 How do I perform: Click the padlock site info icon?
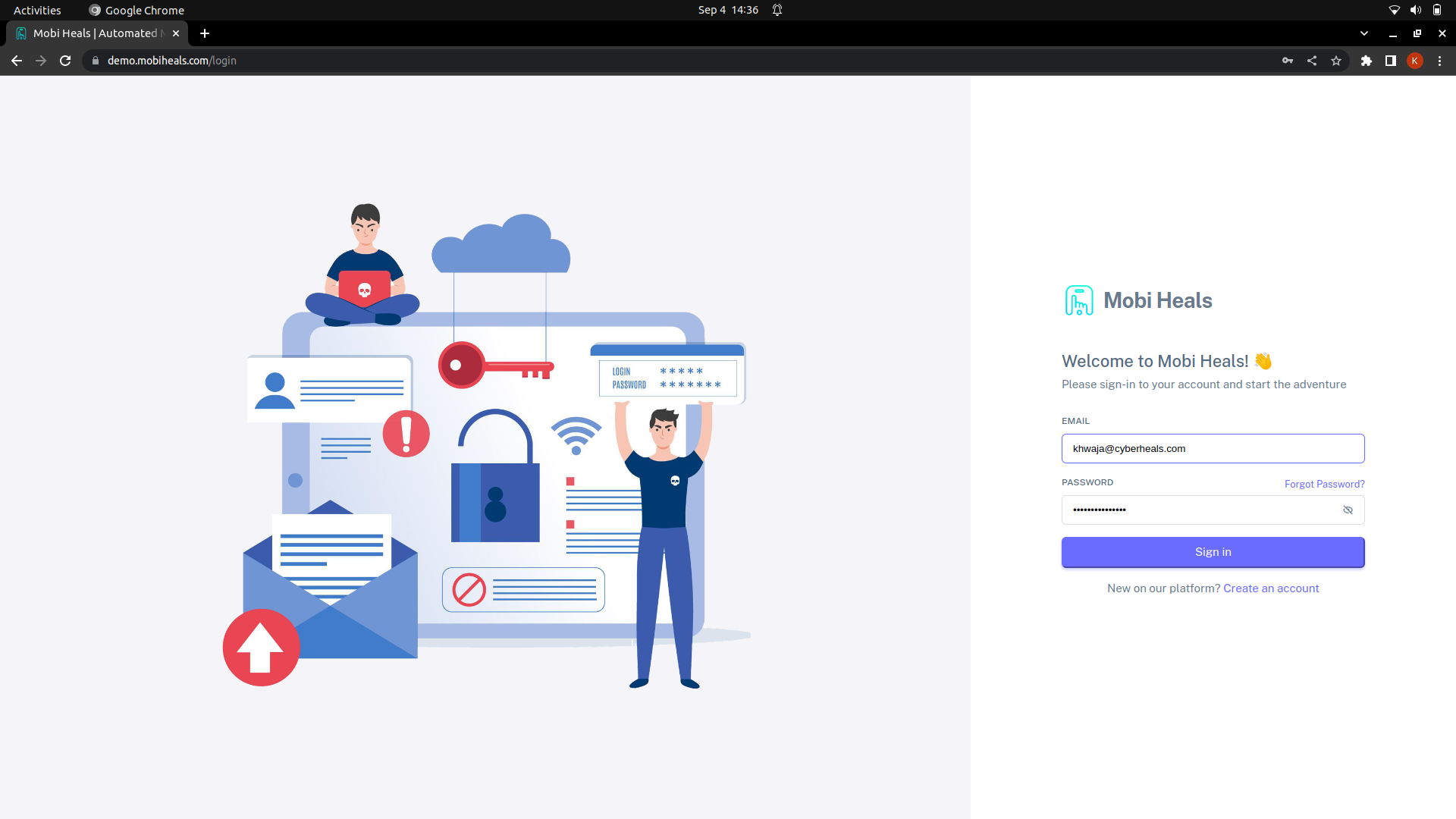[x=96, y=61]
